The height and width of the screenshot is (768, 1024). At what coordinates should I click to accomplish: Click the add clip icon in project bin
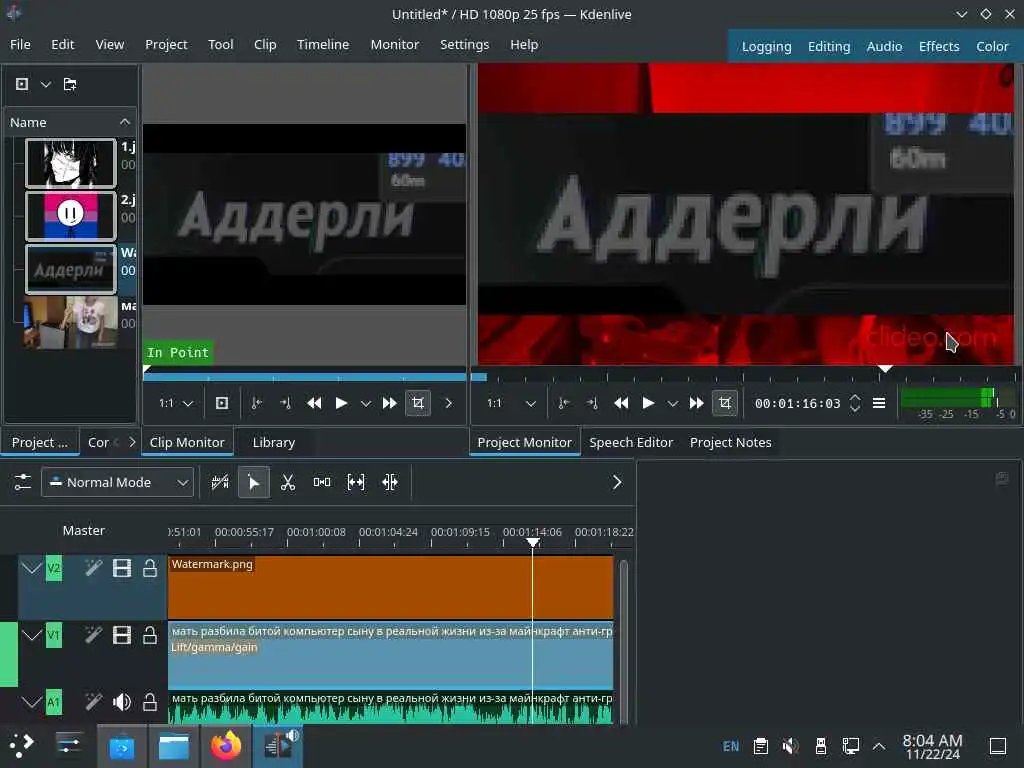pos(22,84)
